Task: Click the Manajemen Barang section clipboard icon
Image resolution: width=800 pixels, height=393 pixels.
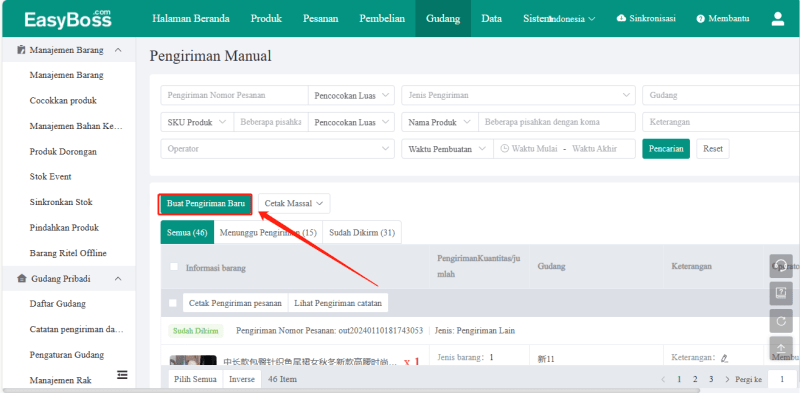Action: pyautogui.click(x=21, y=50)
